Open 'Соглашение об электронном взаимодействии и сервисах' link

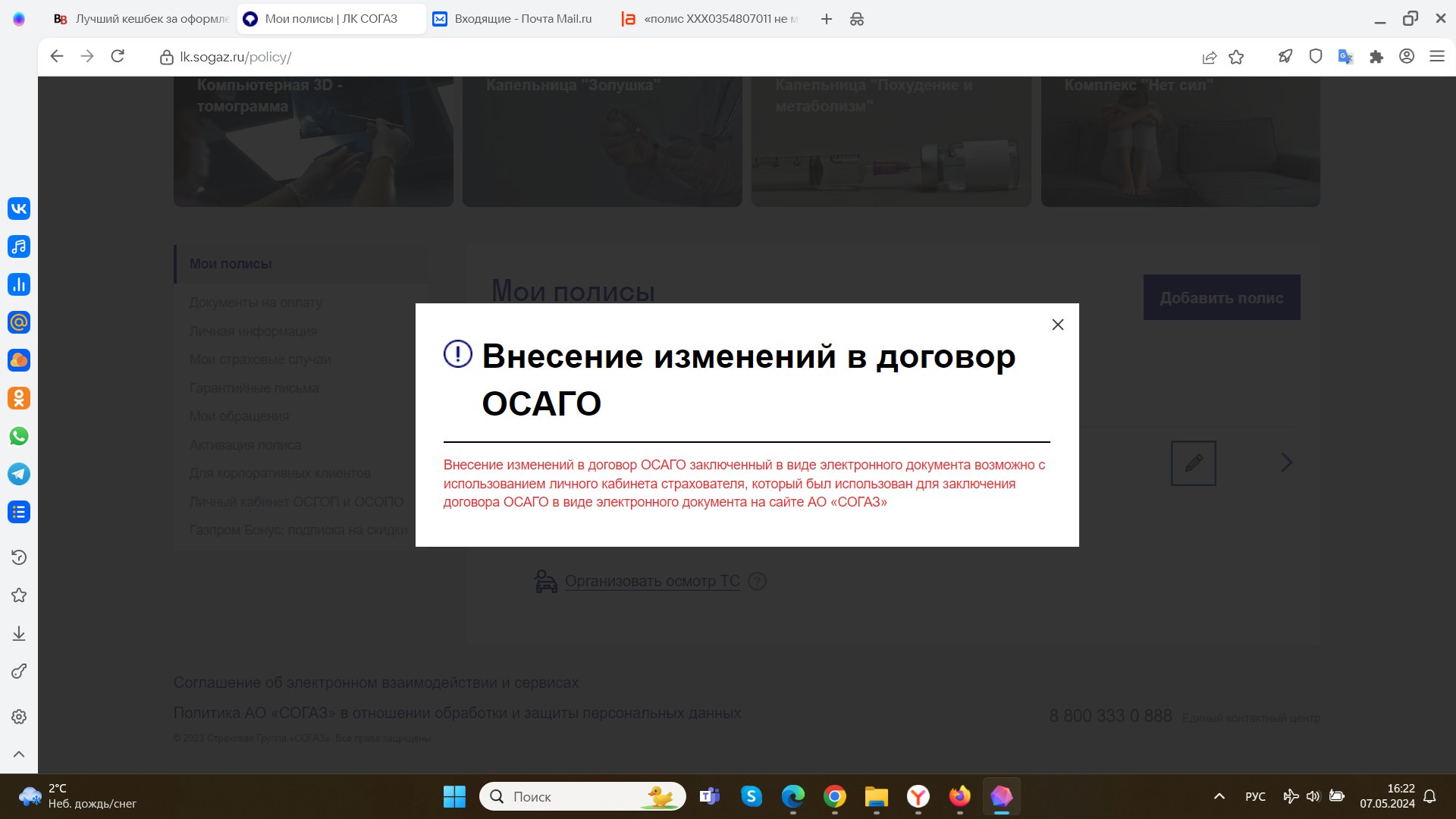pyautogui.click(x=376, y=682)
